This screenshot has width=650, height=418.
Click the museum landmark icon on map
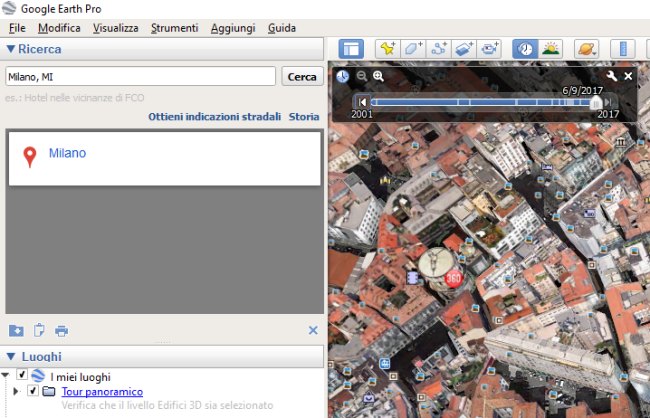[x=620, y=142]
